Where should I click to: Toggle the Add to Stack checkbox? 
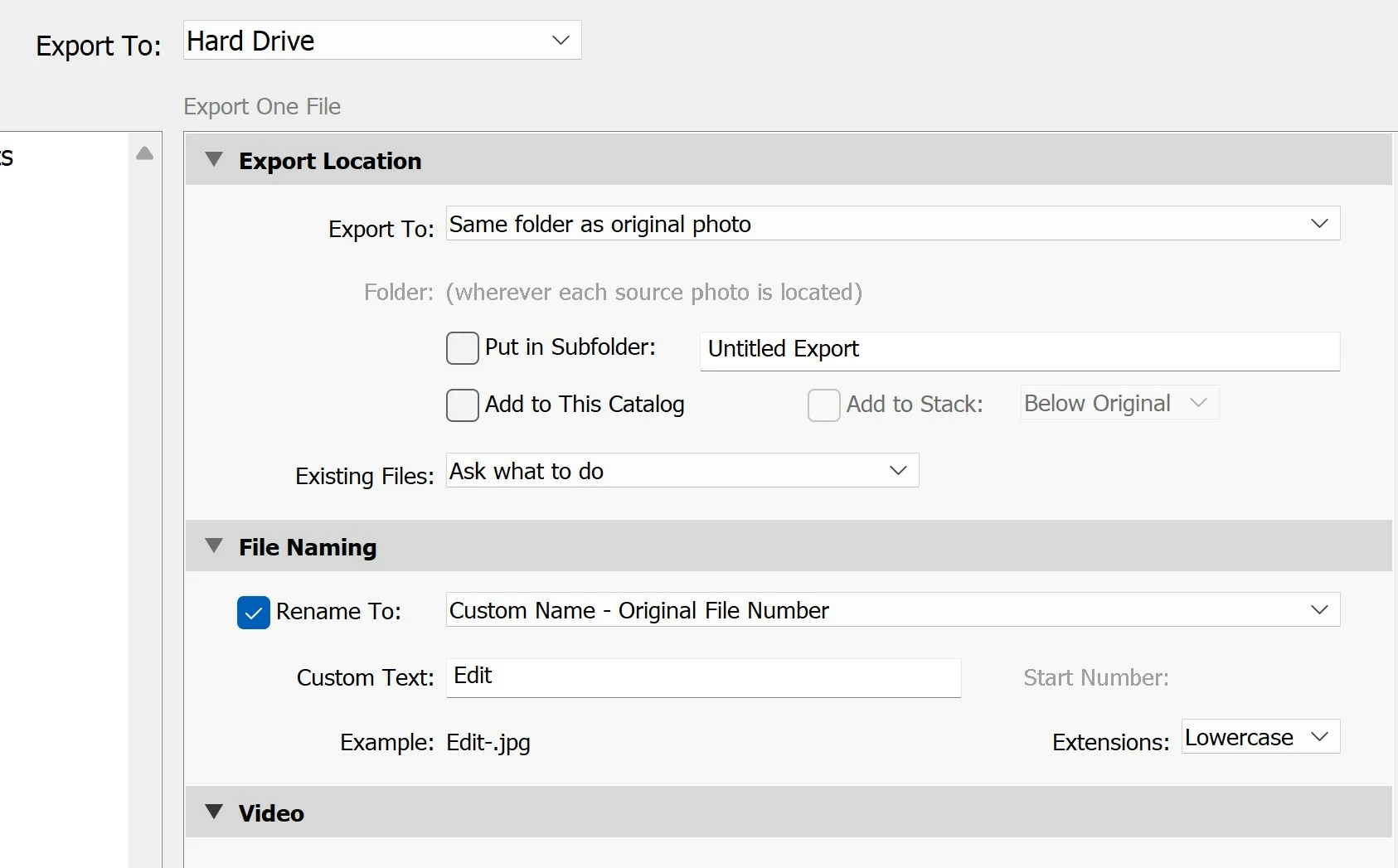tap(823, 405)
